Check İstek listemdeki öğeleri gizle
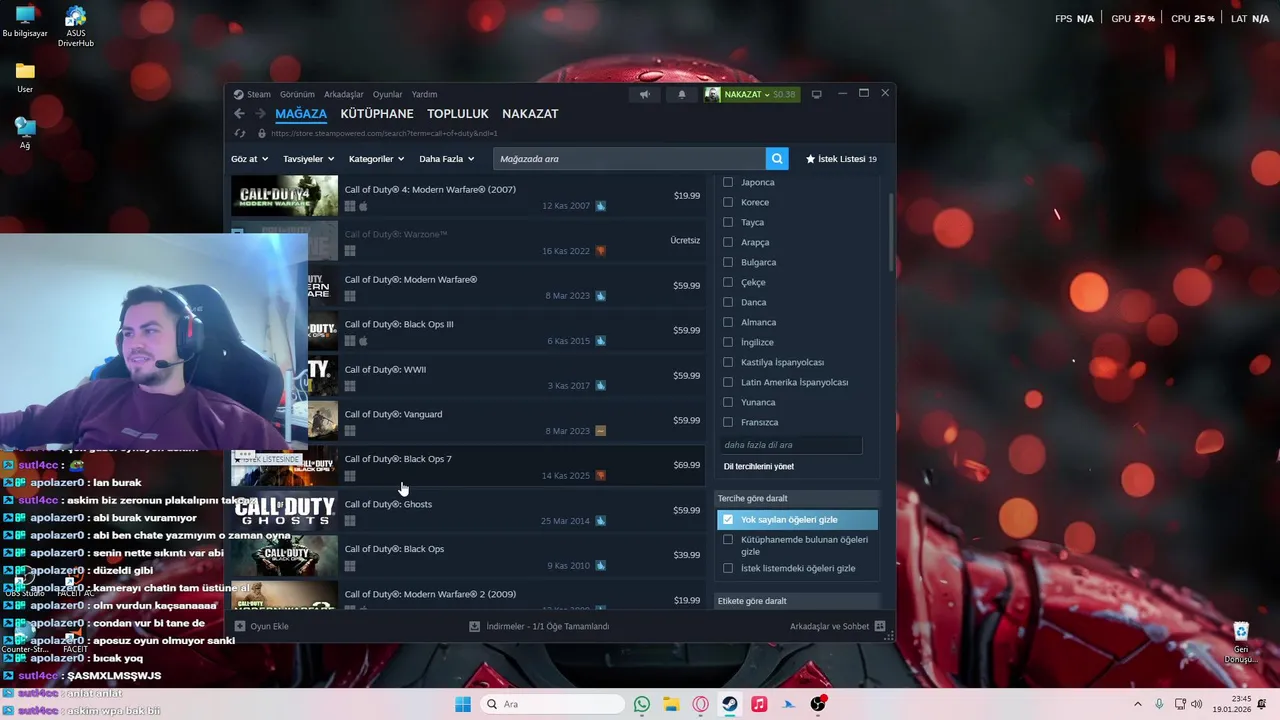This screenshot has width=1280, height=720. tap(728, 568)
